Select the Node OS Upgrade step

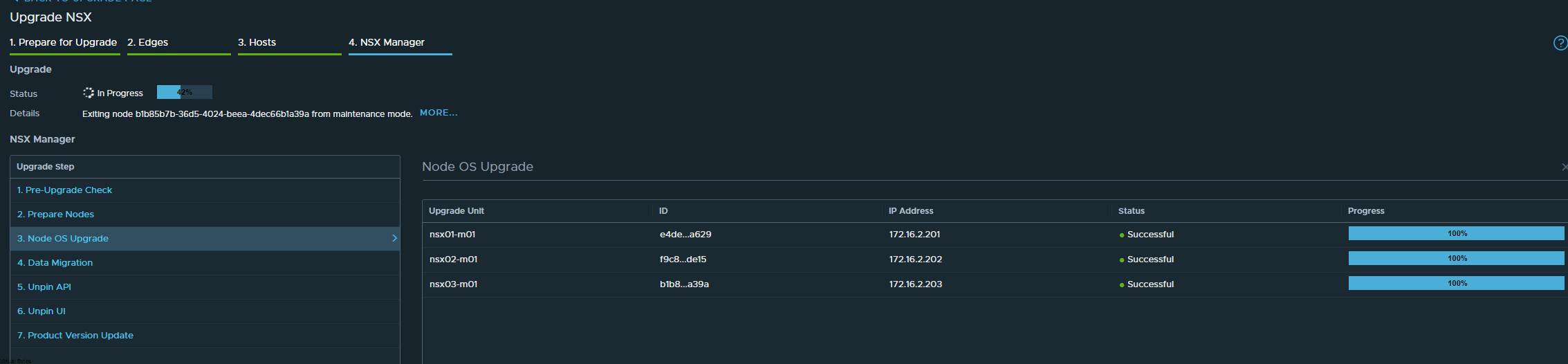point(205,238)
